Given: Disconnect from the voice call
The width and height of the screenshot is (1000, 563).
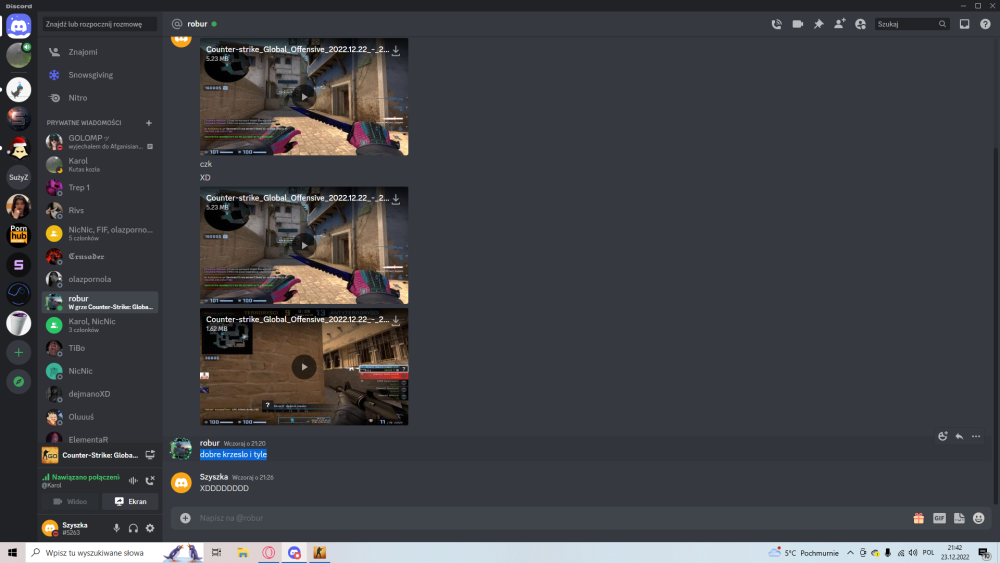Looking at the screenshot, I should 150,480.
